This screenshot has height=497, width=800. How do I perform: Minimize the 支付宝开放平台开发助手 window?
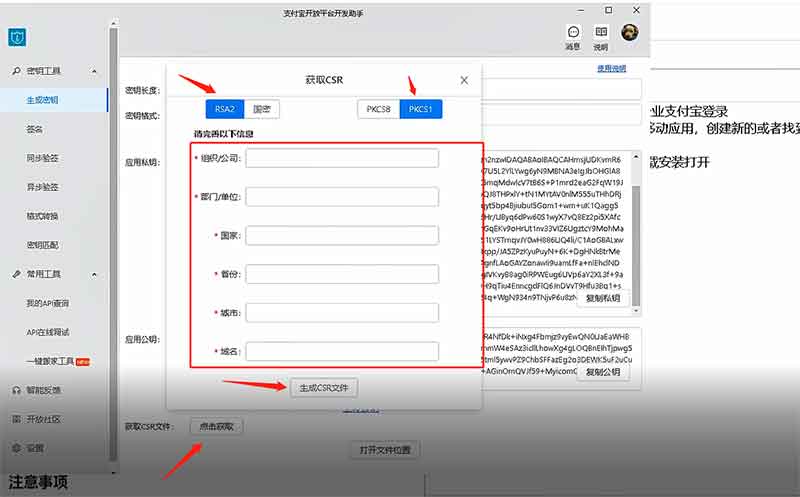coord(581,10)
